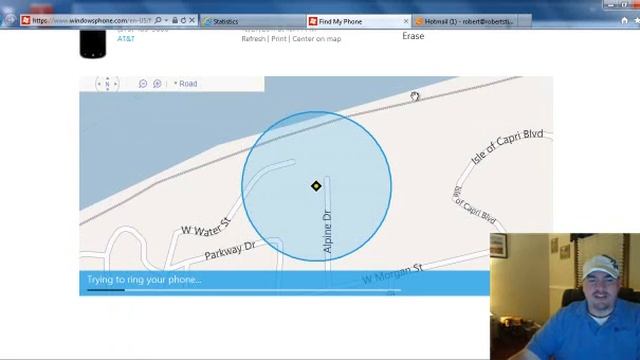Click the AT&T carrier link
Screen dimensions: 640x360
click(x=126, y=38)
